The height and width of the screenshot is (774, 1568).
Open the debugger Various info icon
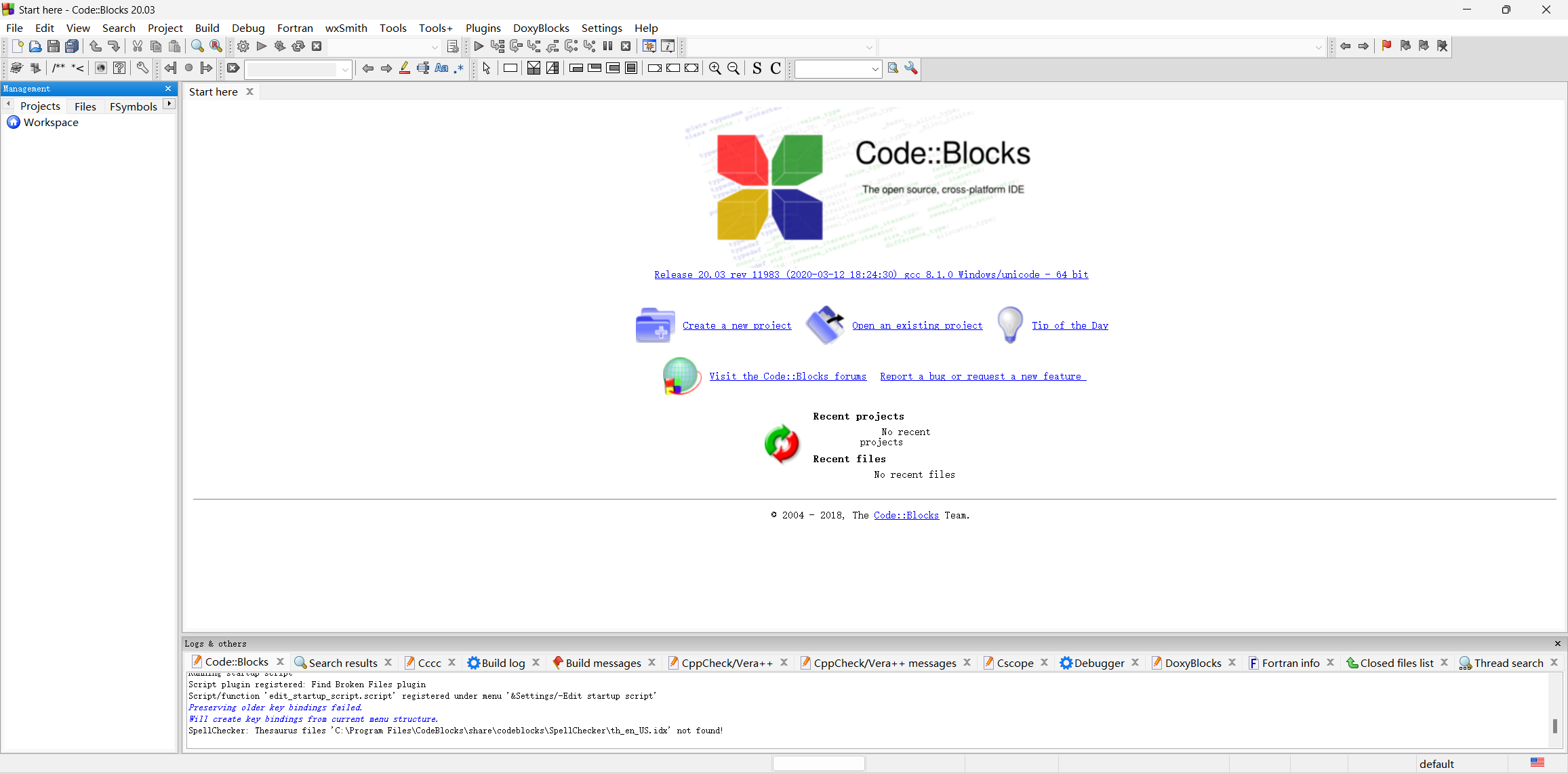point(668,46)
